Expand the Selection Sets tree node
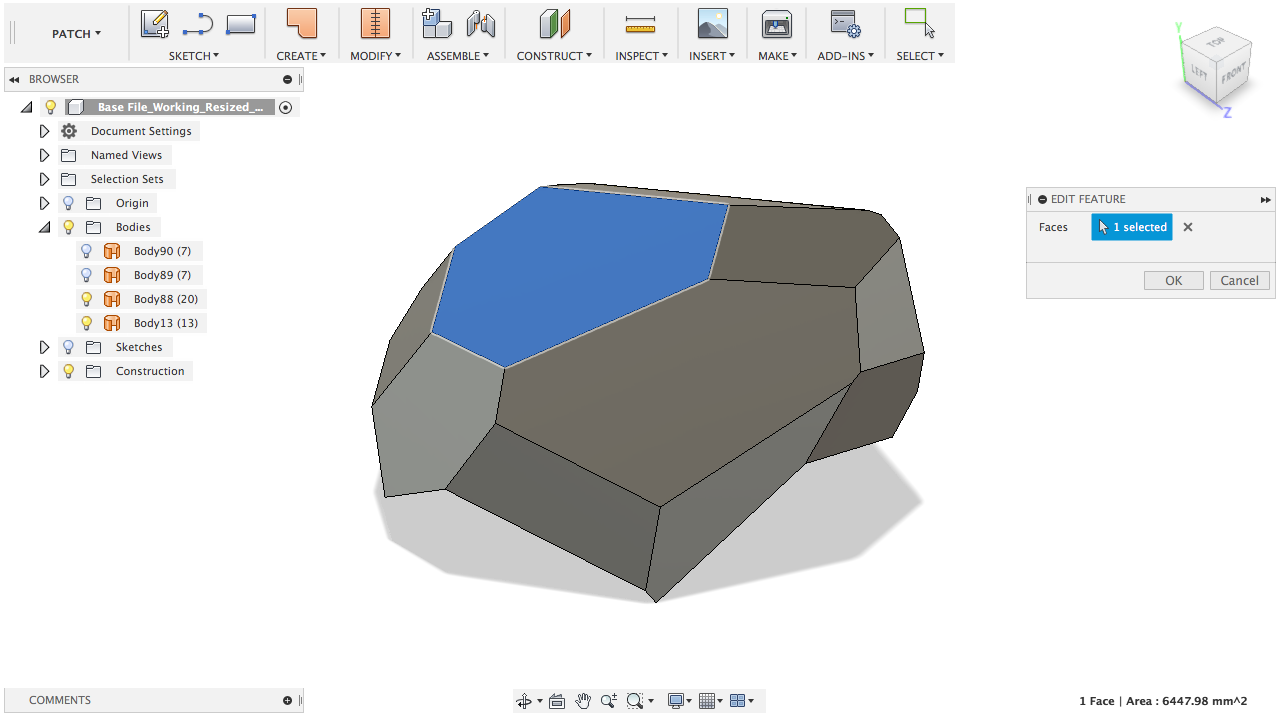 pyautogui.click(x=44, y=179)
